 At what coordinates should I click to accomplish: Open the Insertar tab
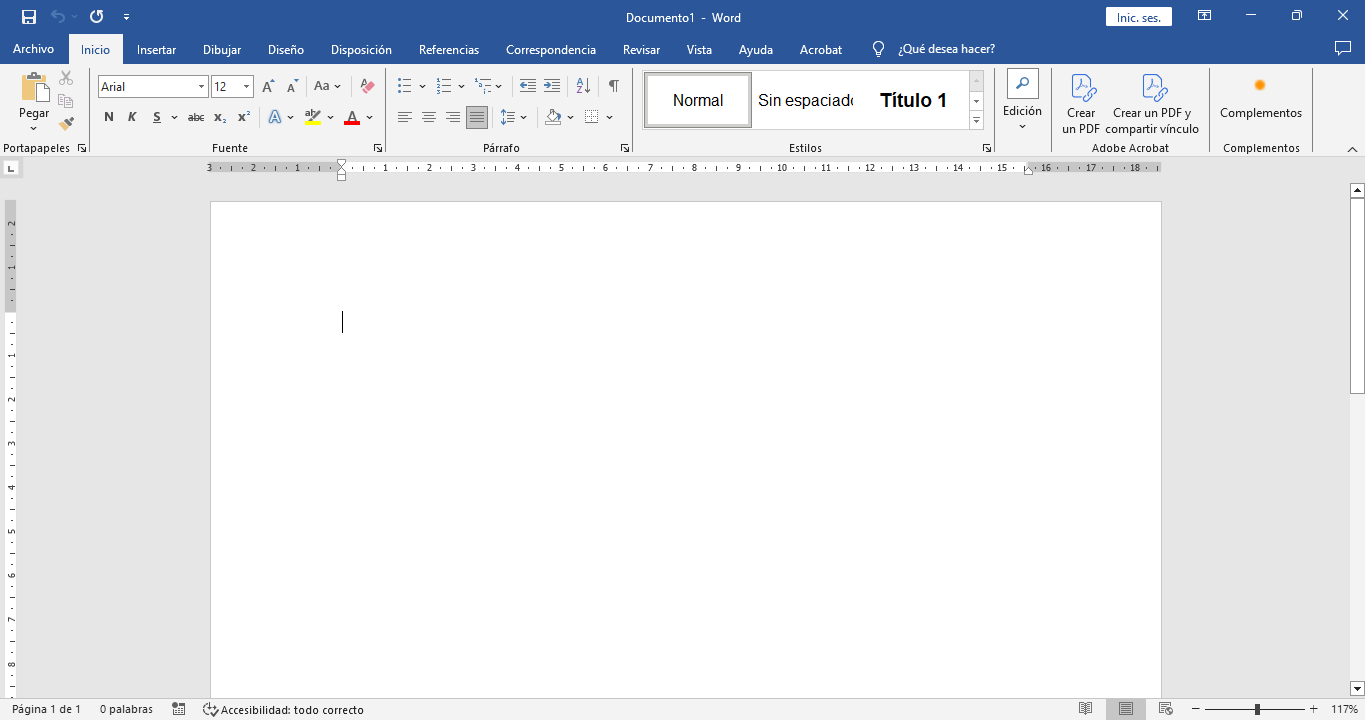click(x=156, y=49)
